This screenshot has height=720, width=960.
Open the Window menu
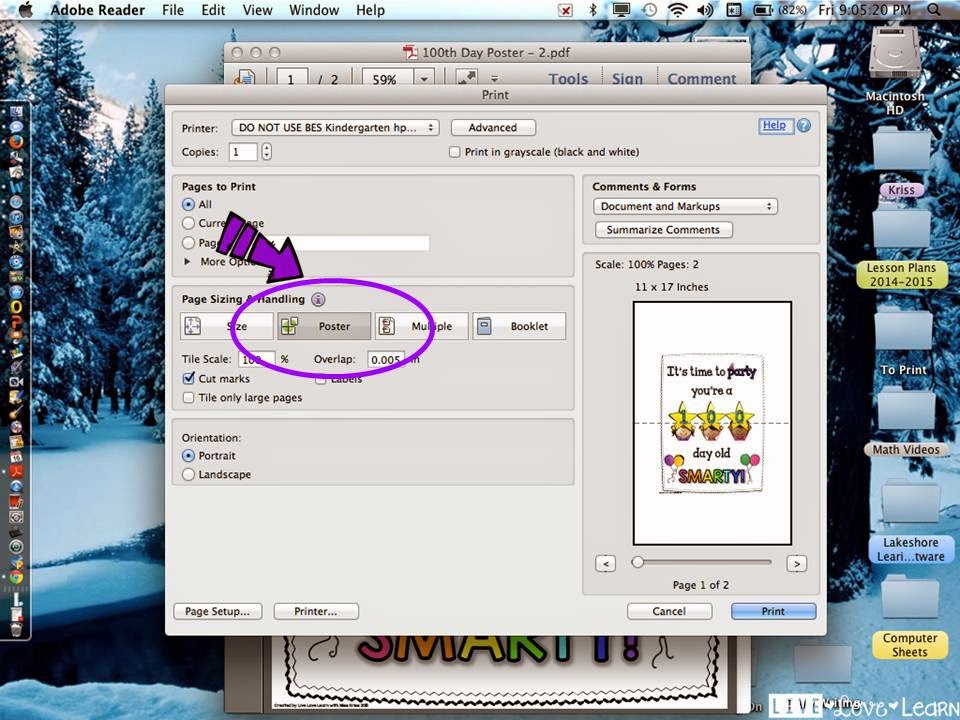click(314, 10)
